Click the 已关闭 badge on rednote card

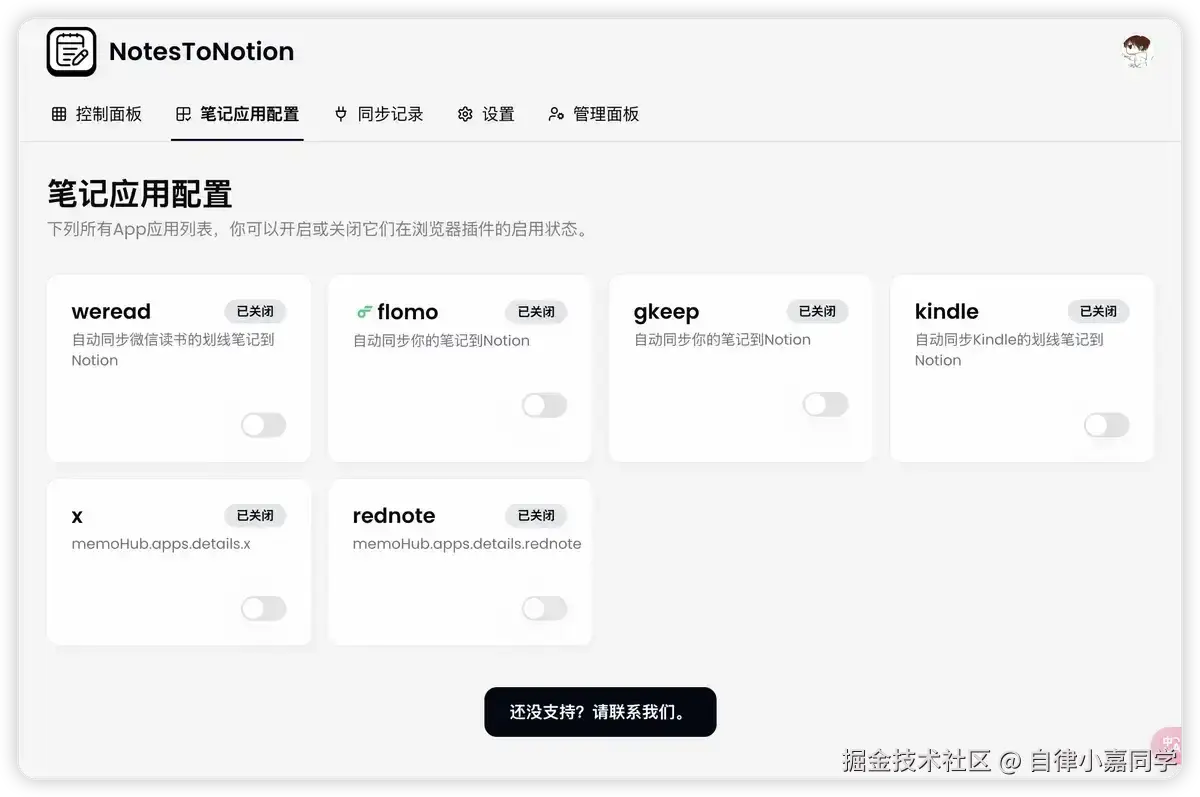tap(536, 516)
